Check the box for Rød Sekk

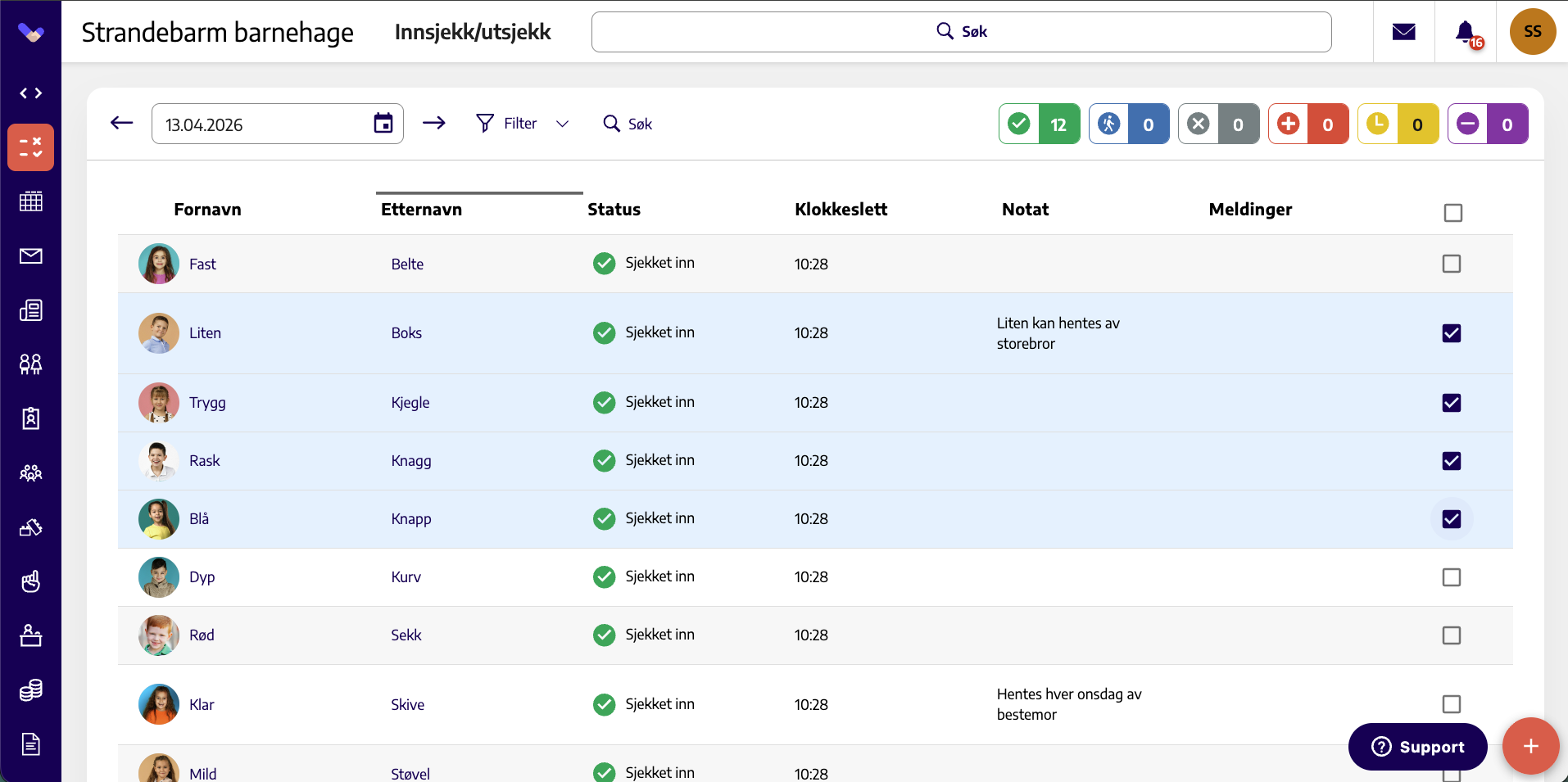[1452, 635]
